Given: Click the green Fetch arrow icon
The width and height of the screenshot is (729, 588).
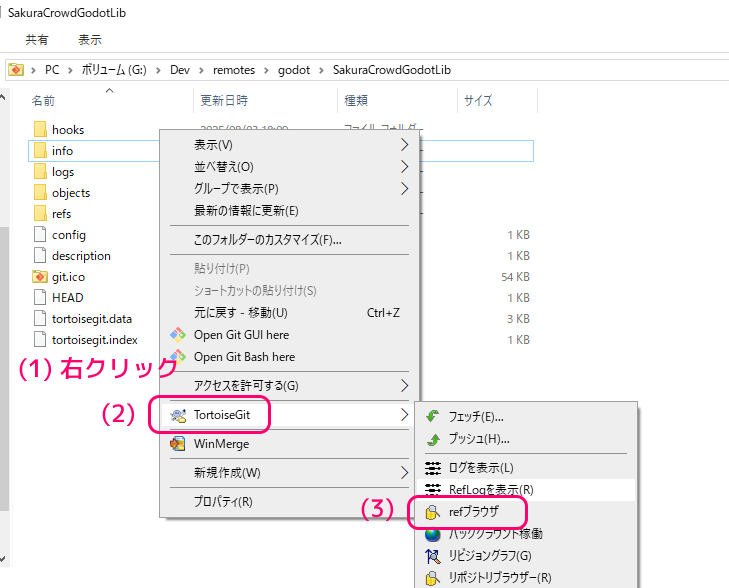Looking at the screenshot, I should click(433, 417).
